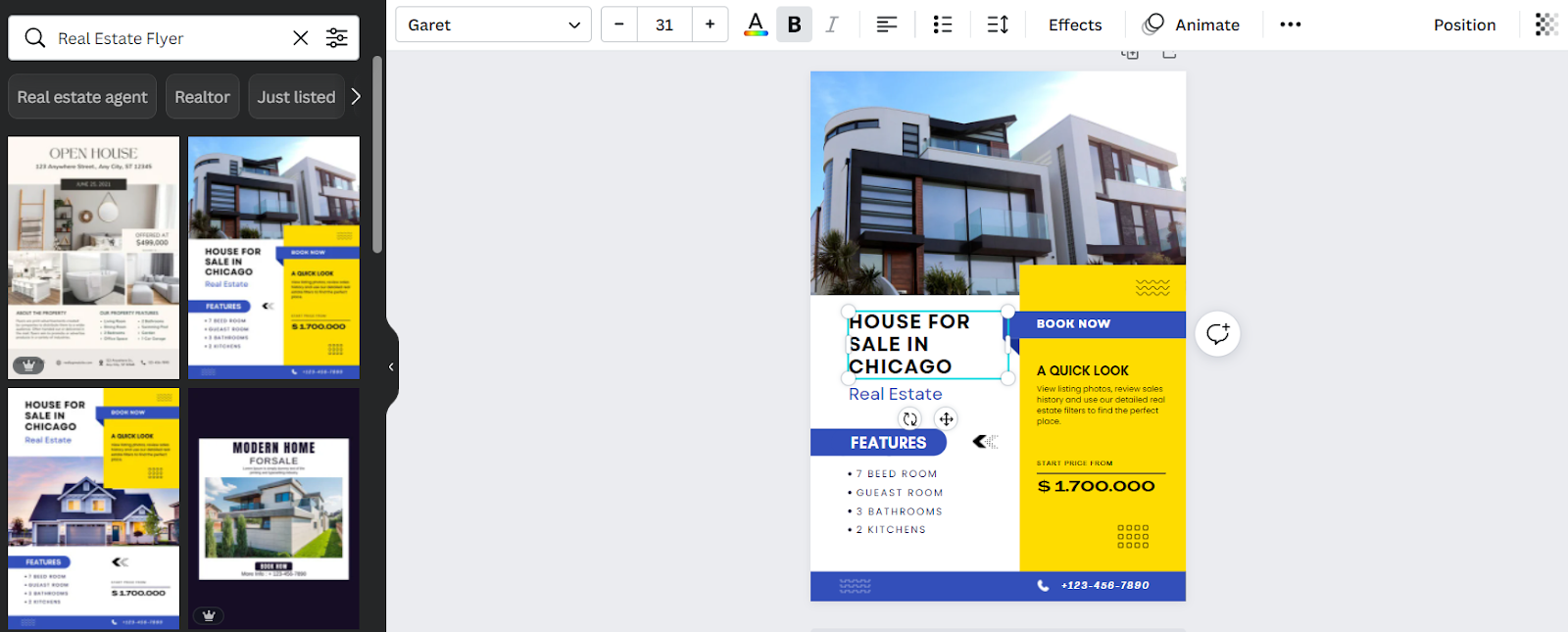The image size is (1568, 632).
Task: Click the search magnifier icon
Action: [35, 38]
